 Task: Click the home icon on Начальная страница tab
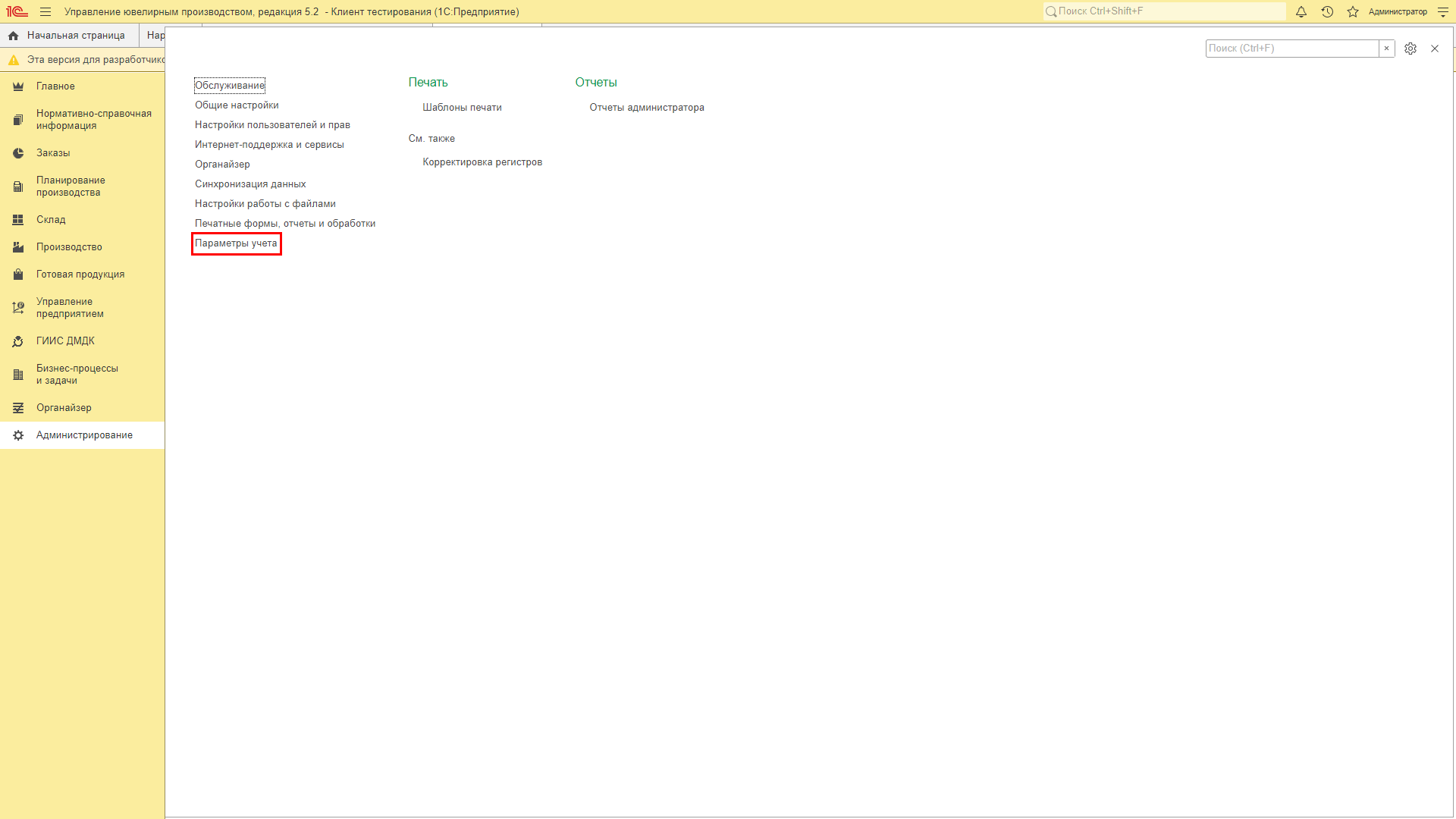point(13,36)
